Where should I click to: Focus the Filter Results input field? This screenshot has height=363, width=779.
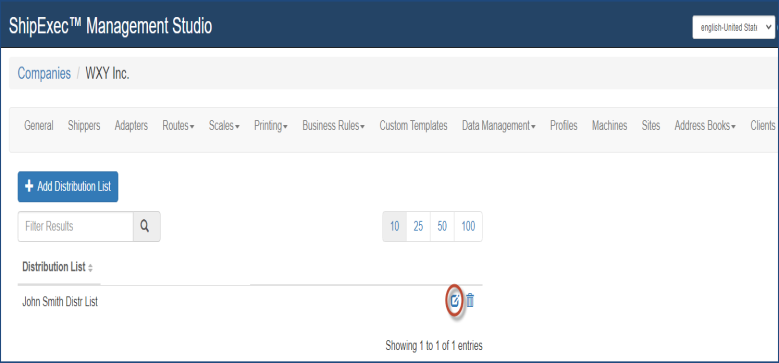(x=76, y=226)
